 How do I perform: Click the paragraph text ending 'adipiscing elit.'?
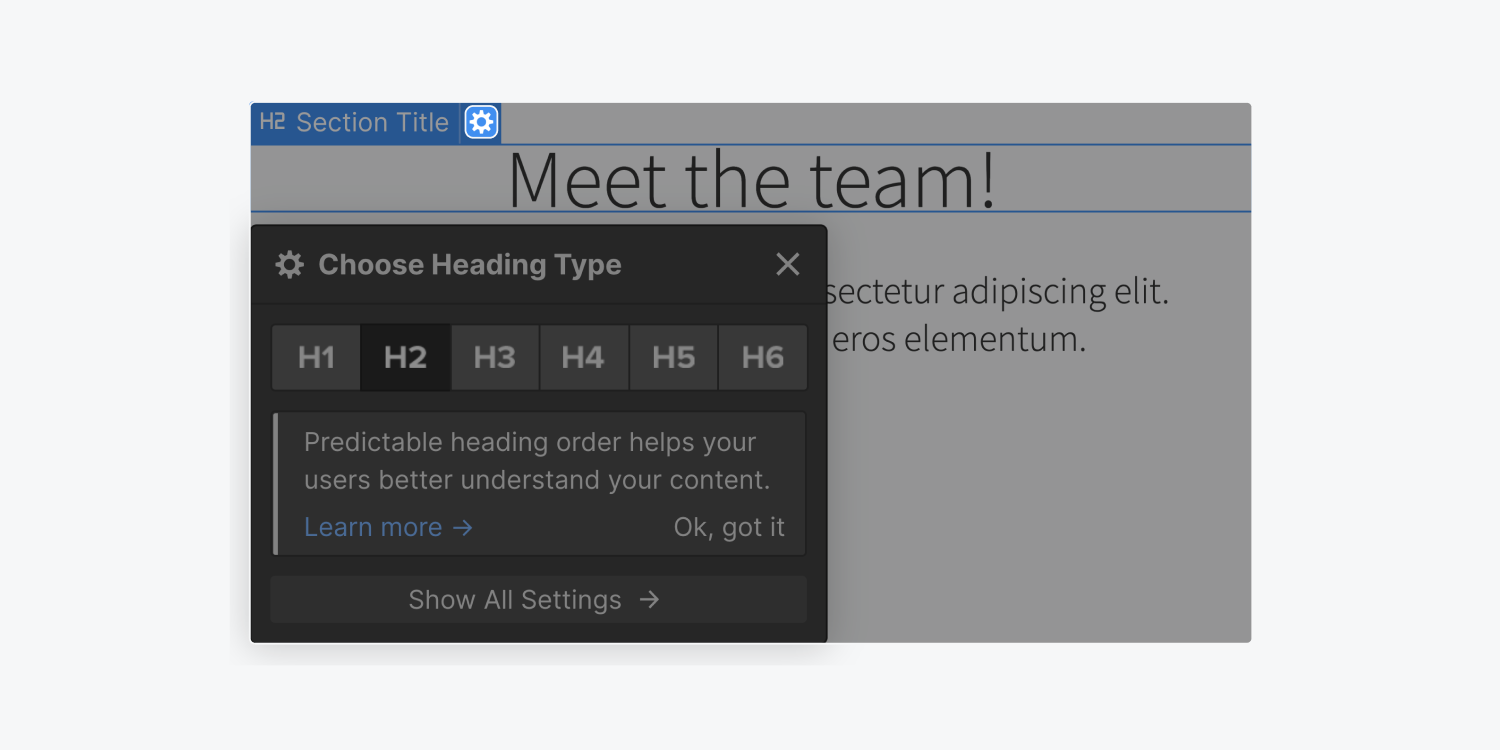point(998,292)
